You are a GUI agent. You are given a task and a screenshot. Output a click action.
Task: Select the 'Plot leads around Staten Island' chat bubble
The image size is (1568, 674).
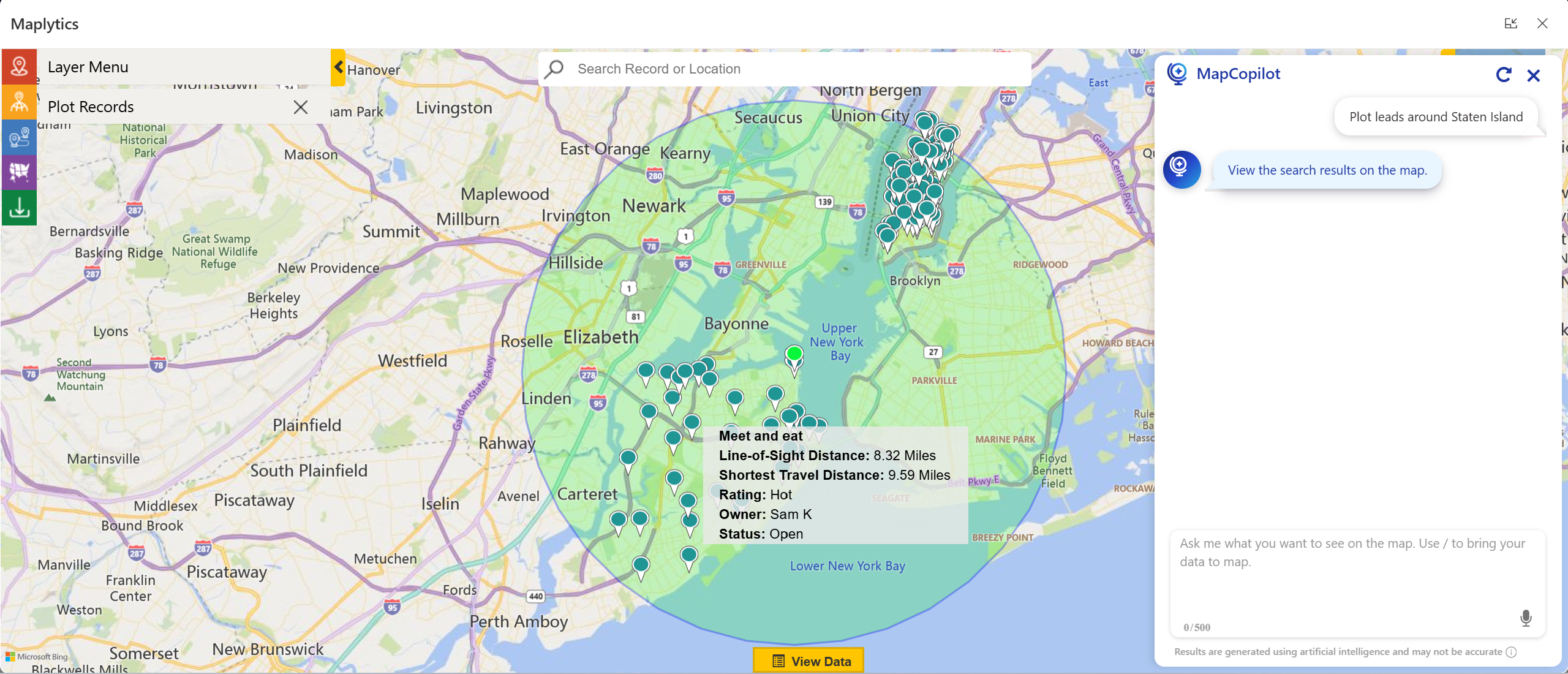tap(1436, 116)
